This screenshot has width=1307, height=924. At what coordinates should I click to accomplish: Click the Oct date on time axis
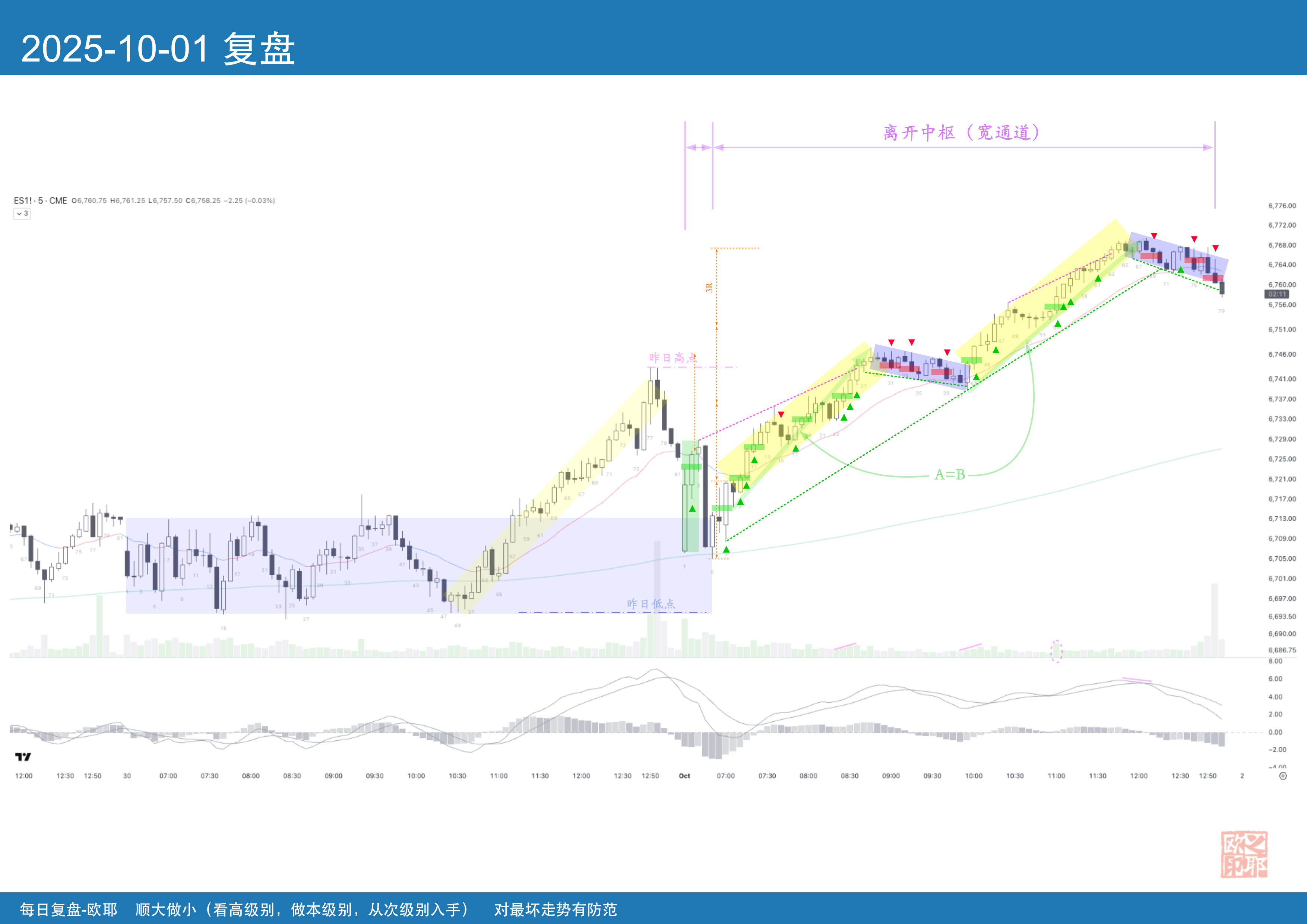coord(684,776)
